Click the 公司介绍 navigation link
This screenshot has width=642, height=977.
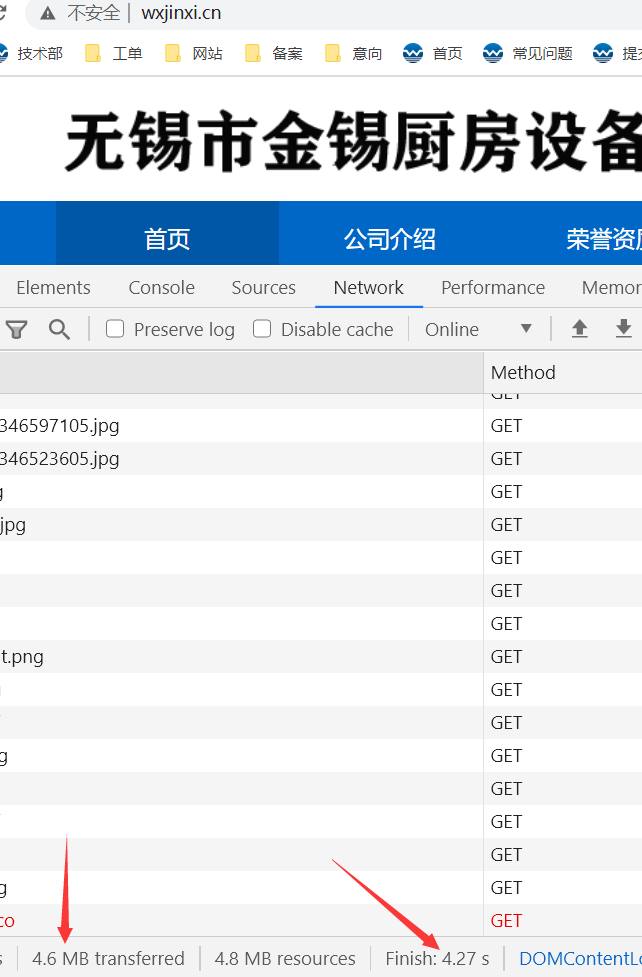[390, 239]
